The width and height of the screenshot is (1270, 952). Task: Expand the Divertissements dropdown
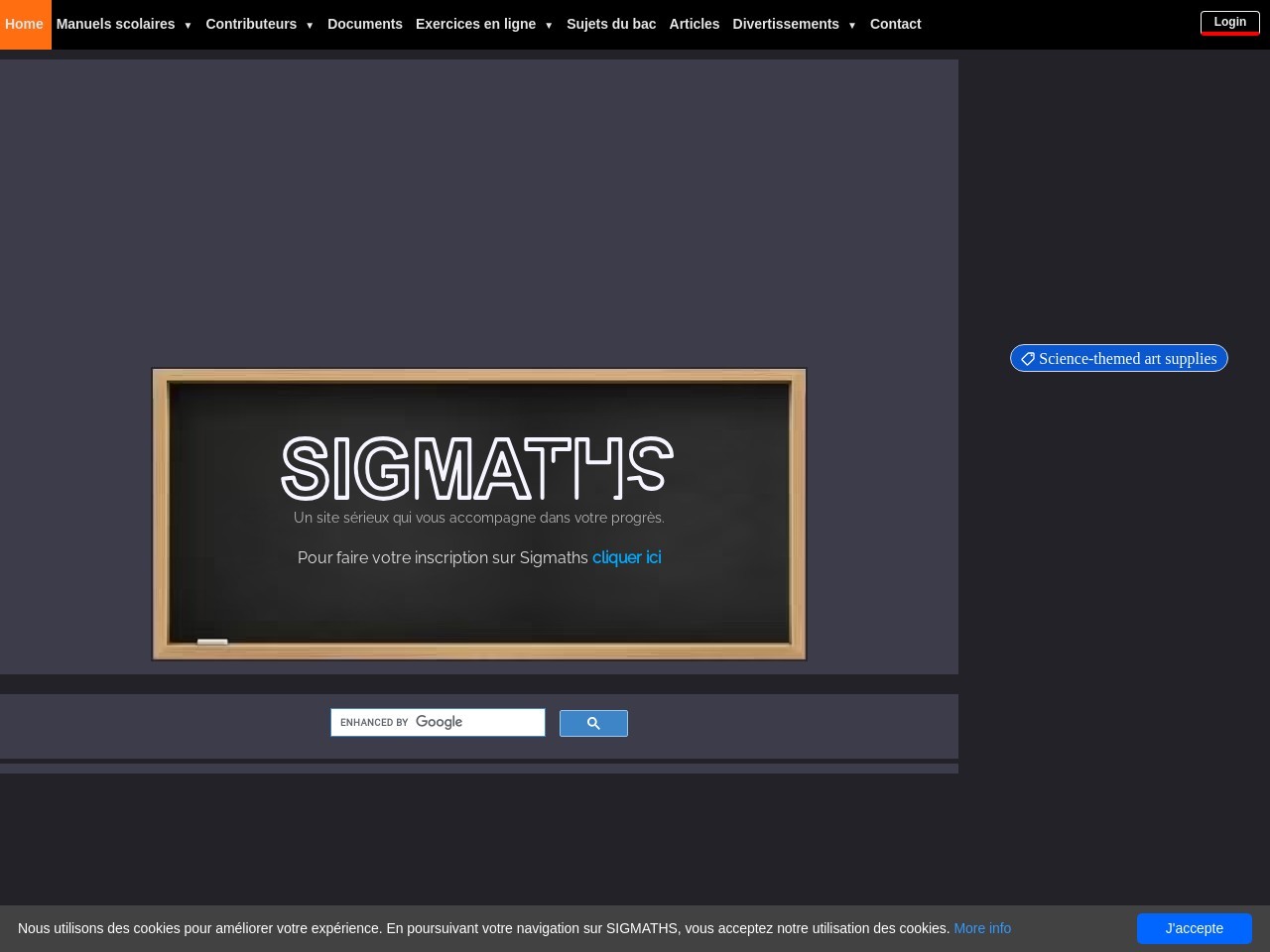794,24
